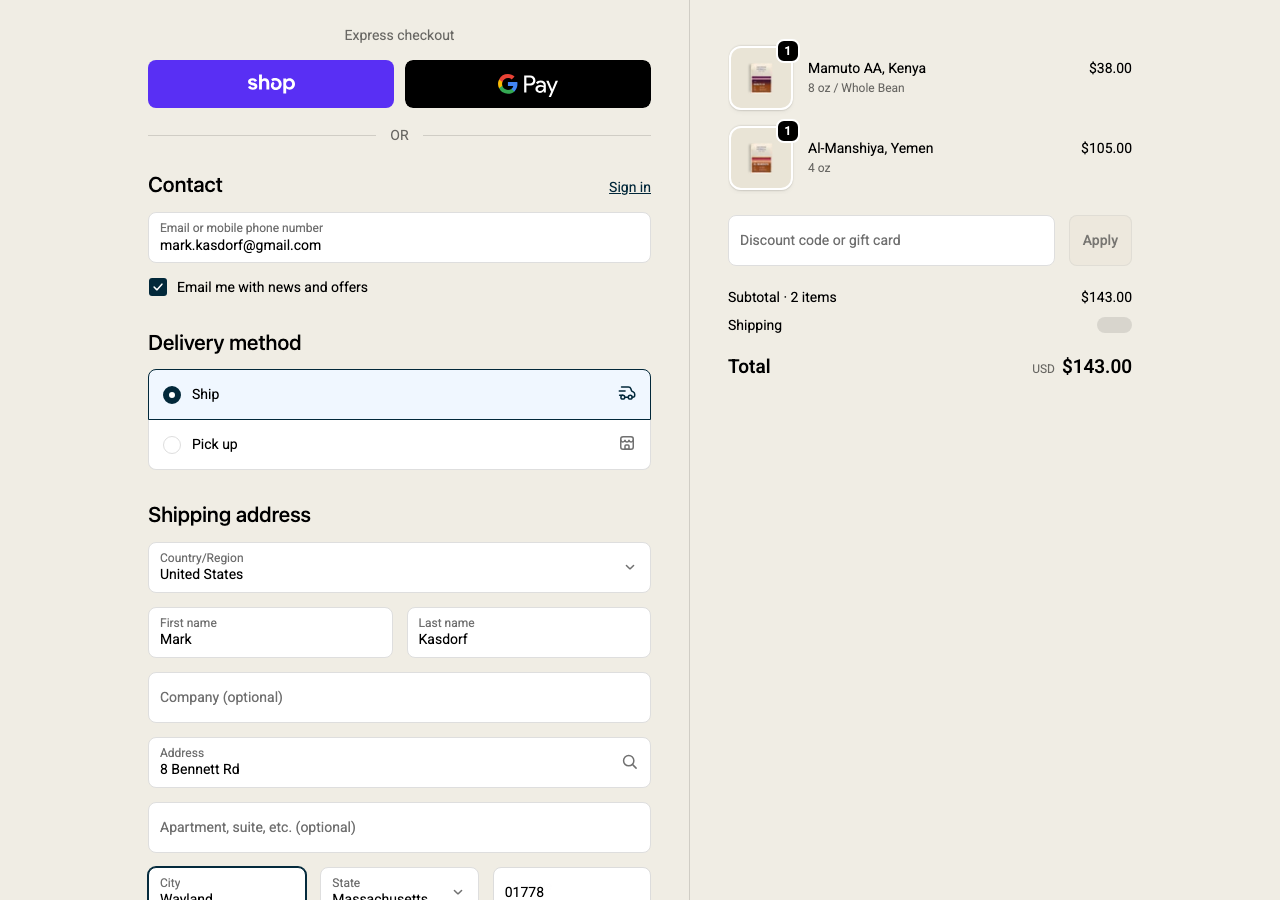This screenshot has width=1280, height=900.
Task: Focus the Apartment, suite, etc. field
Action: (x=399, y=827)
